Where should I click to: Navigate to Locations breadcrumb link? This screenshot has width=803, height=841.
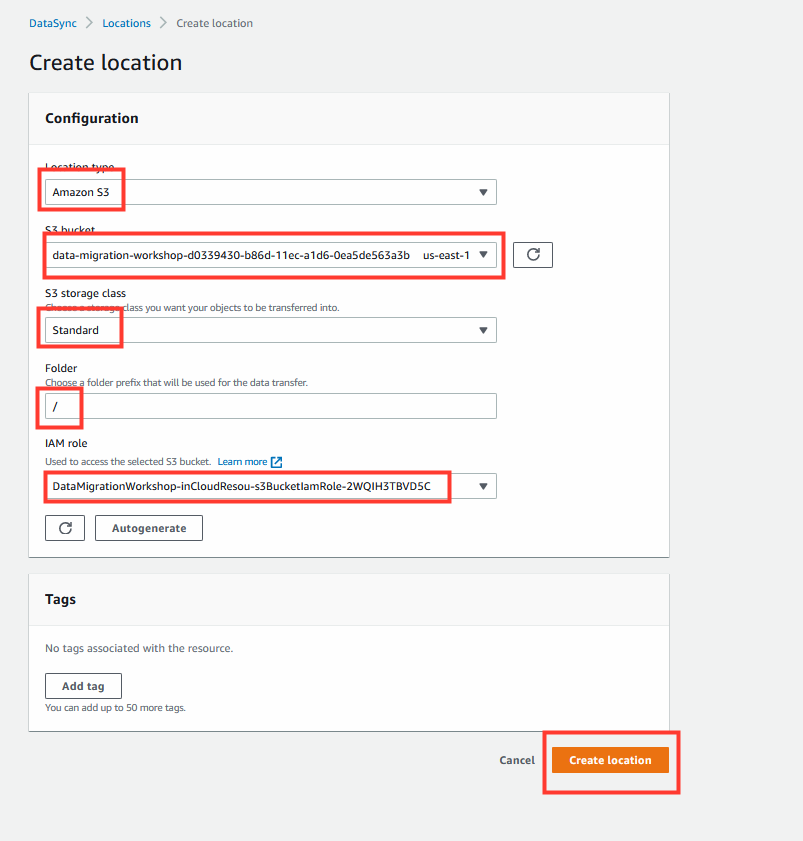pos(127,23)
